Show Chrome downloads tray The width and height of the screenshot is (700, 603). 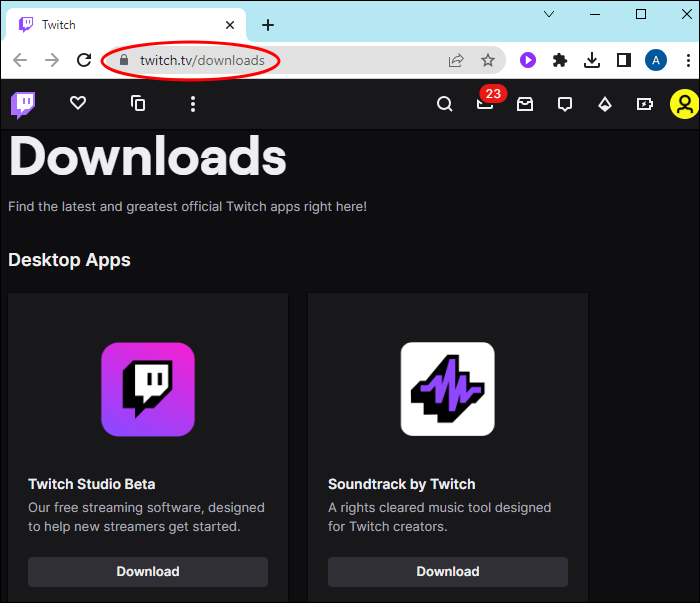point(592,60)
